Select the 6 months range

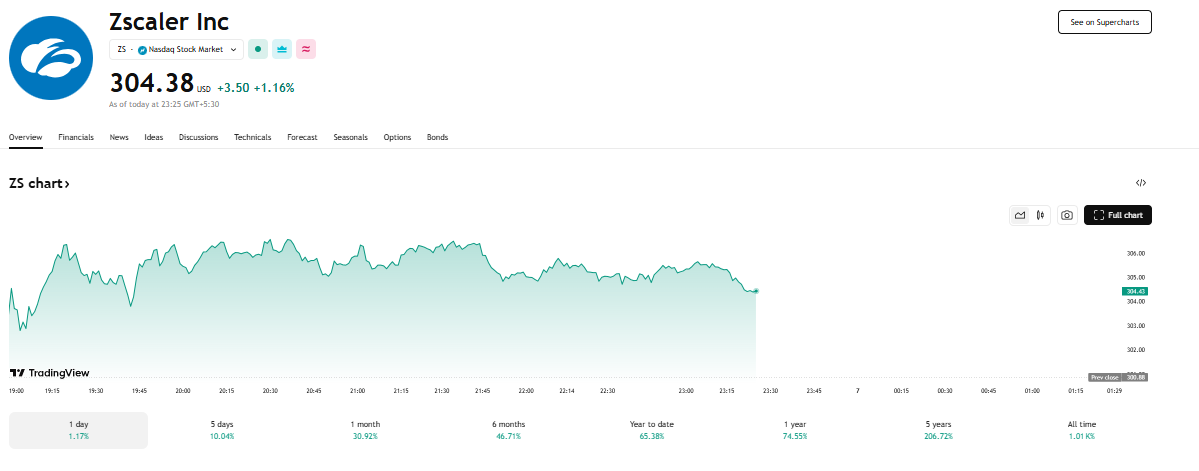coord(509,430)
